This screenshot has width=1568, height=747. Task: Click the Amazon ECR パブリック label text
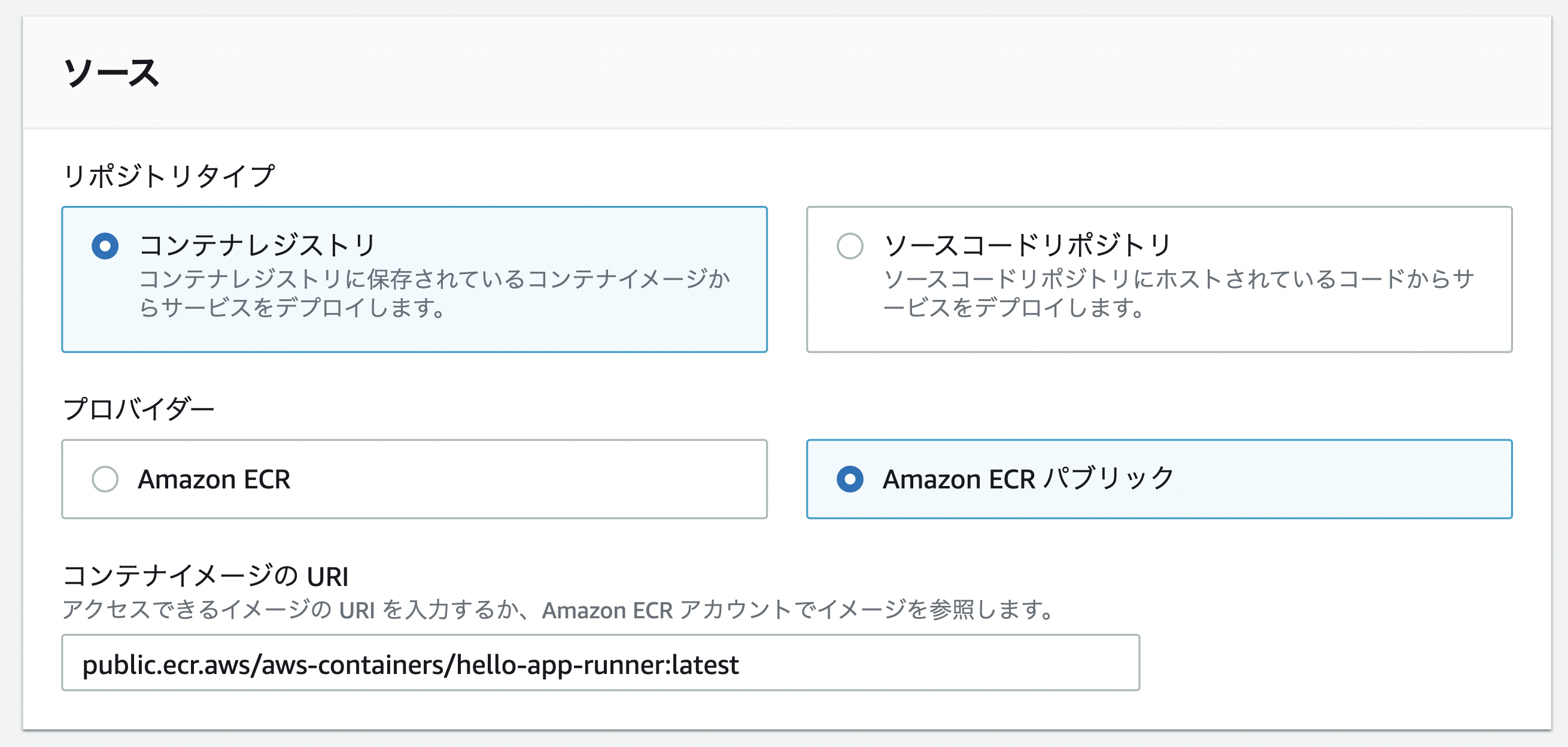pos(1029,479)
